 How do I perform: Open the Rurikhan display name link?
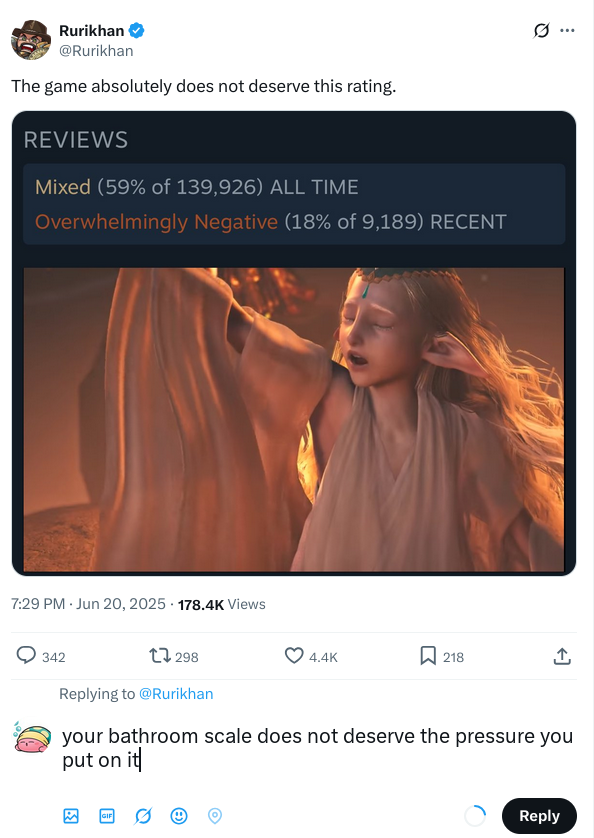(91, 30)
